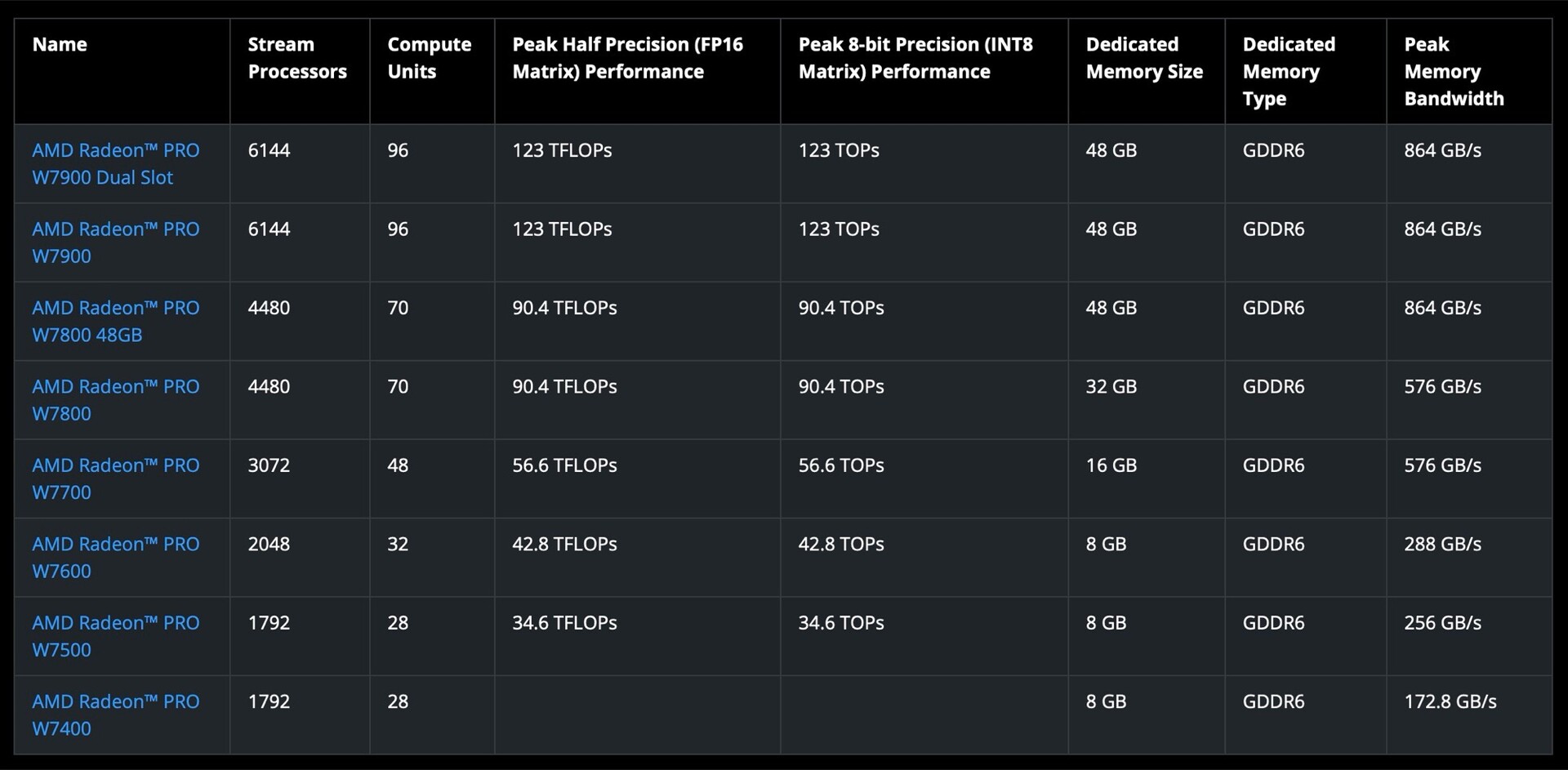Screen dimensions: 1568x770
Task: Select the 56.6 TFLOPs cell
Action: pos(564,465)
